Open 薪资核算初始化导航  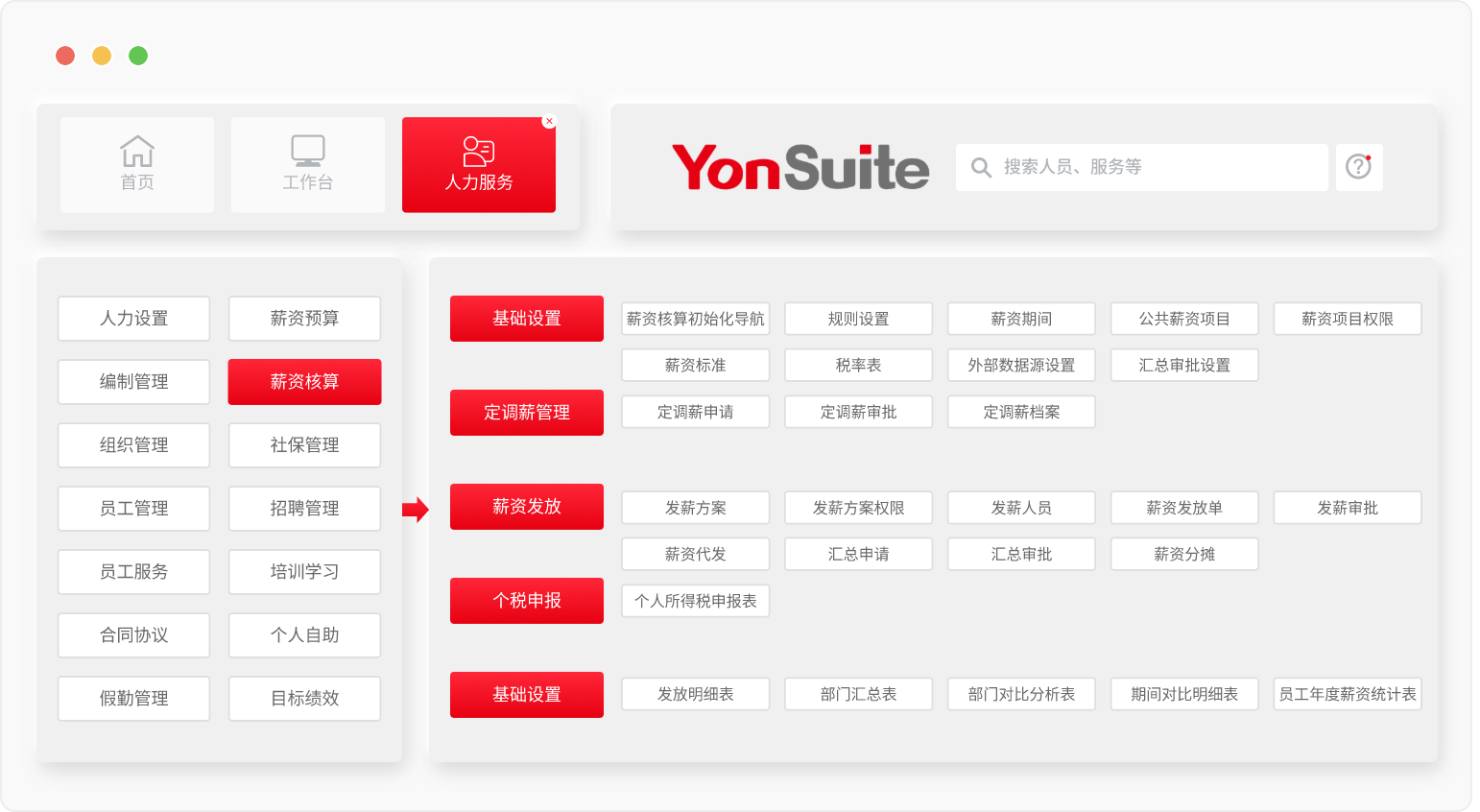point(695,319)
